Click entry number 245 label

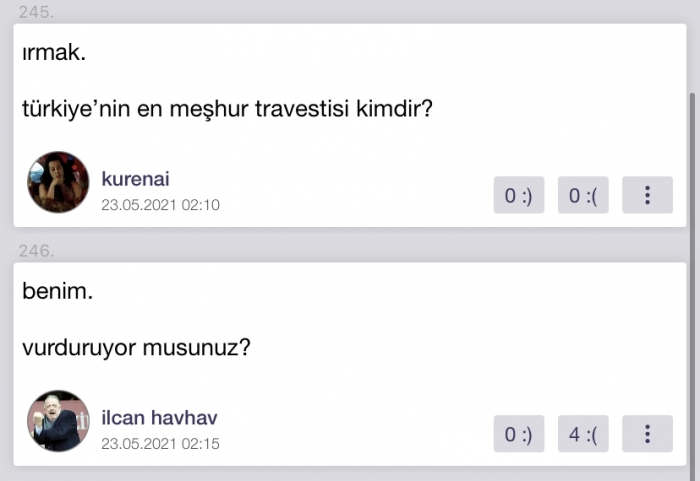(x=35, y=12)
